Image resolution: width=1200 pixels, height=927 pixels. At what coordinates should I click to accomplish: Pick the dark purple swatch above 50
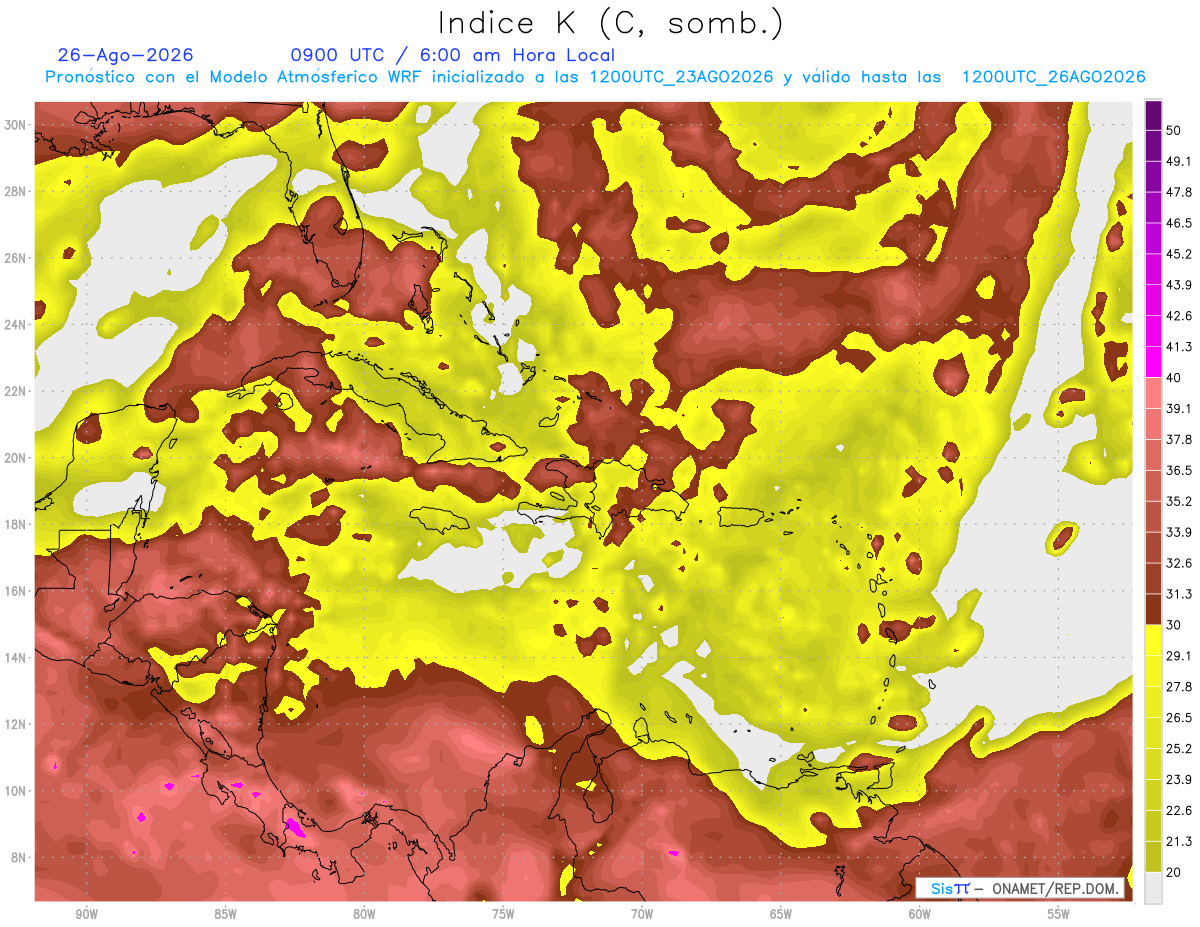click(x=1153, y=115)
